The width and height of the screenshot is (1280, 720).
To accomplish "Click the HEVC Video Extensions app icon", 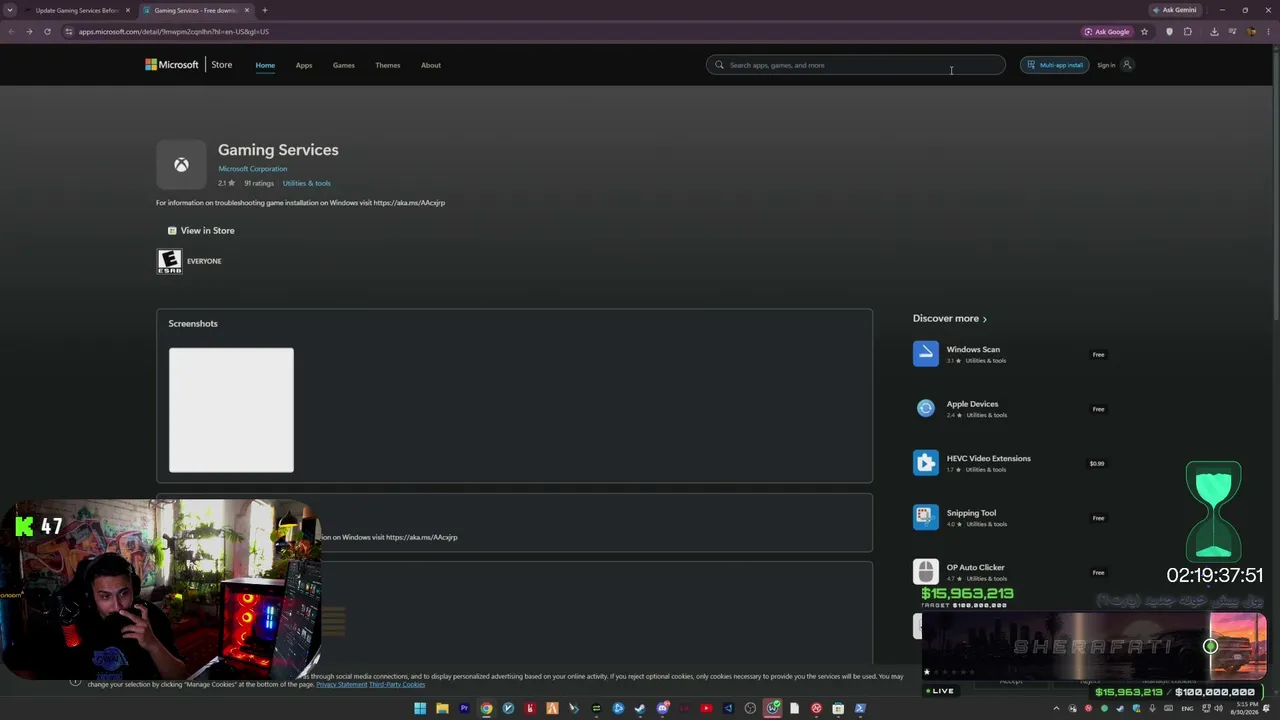I will tap(926, 463).
